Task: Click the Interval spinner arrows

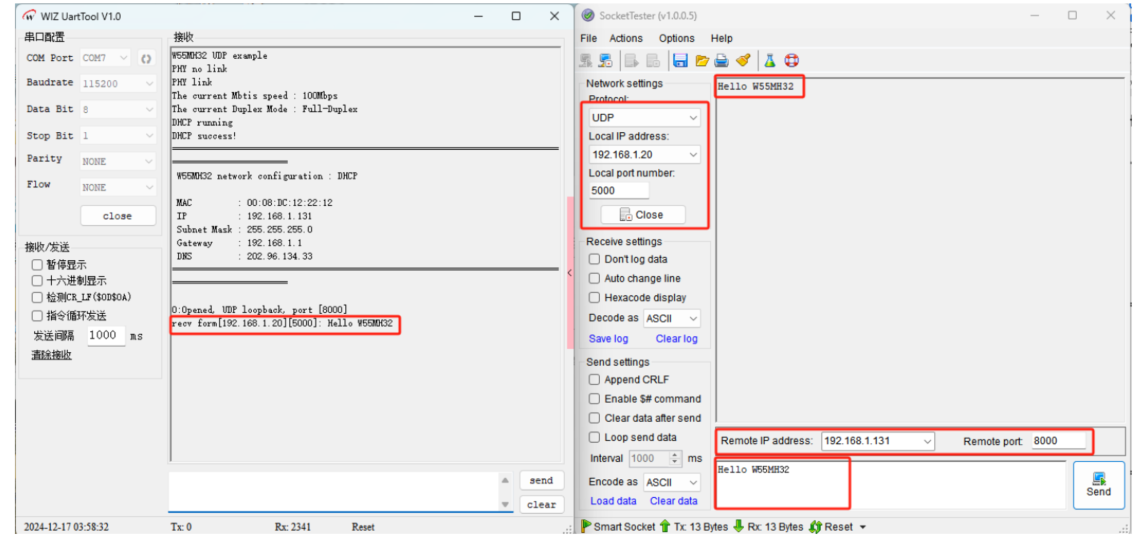Action: tap(675, 458)
